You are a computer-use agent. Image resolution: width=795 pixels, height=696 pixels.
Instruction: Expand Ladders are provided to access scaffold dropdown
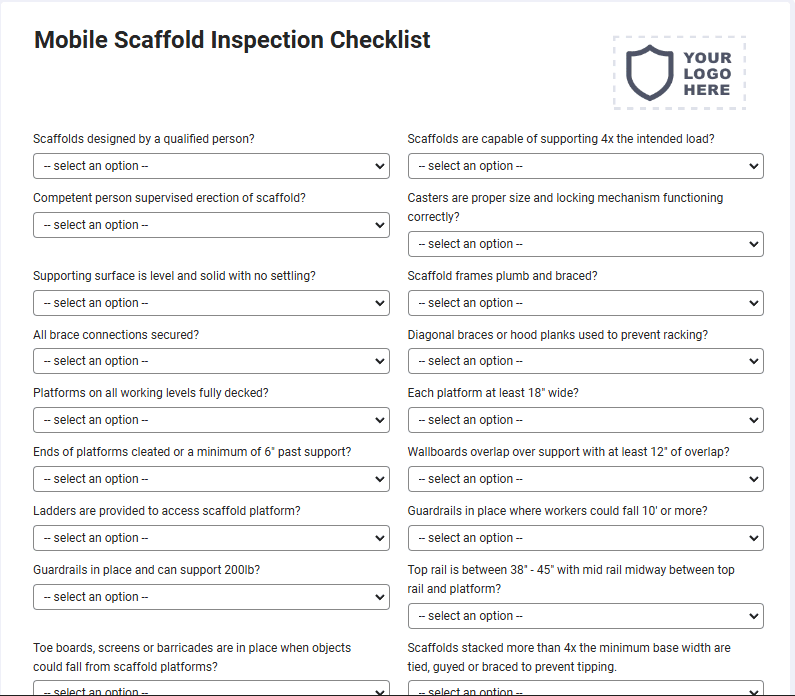point(211,538)
